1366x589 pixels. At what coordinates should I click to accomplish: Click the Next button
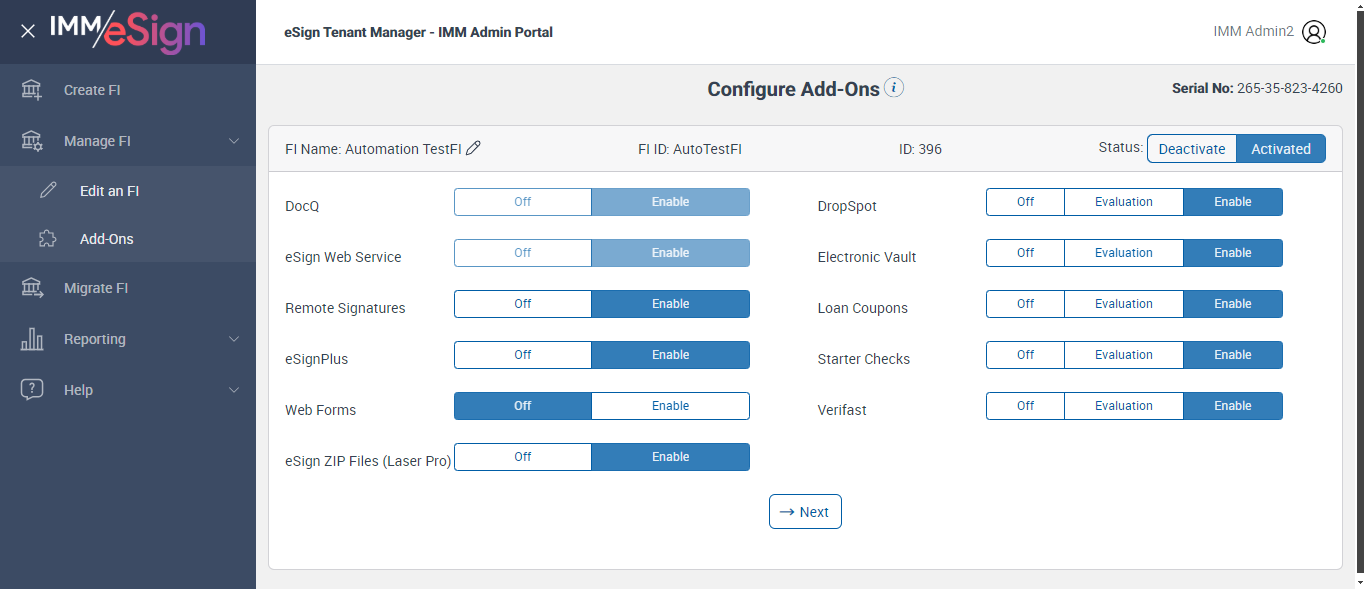(805, 512)
